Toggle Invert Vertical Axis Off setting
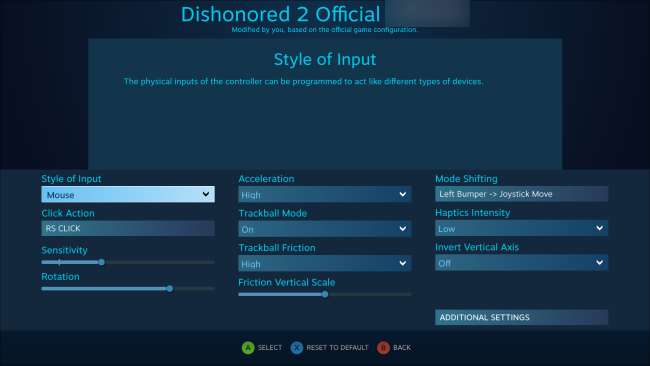The image size is (650, 366). [521, 262]
